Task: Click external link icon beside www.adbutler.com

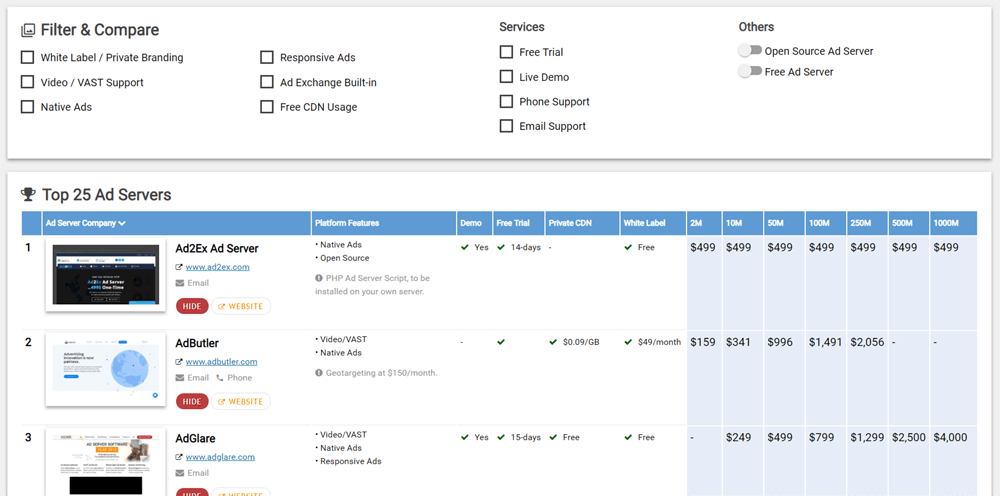Action: click(179, 362)
